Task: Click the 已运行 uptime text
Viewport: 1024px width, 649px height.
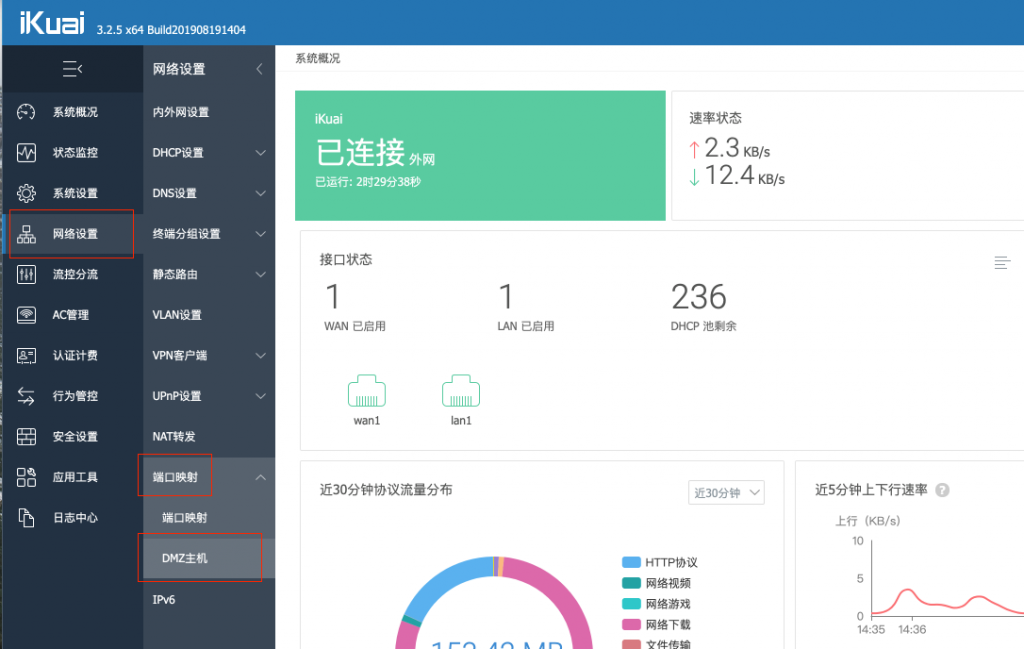Action: point(368,182)
